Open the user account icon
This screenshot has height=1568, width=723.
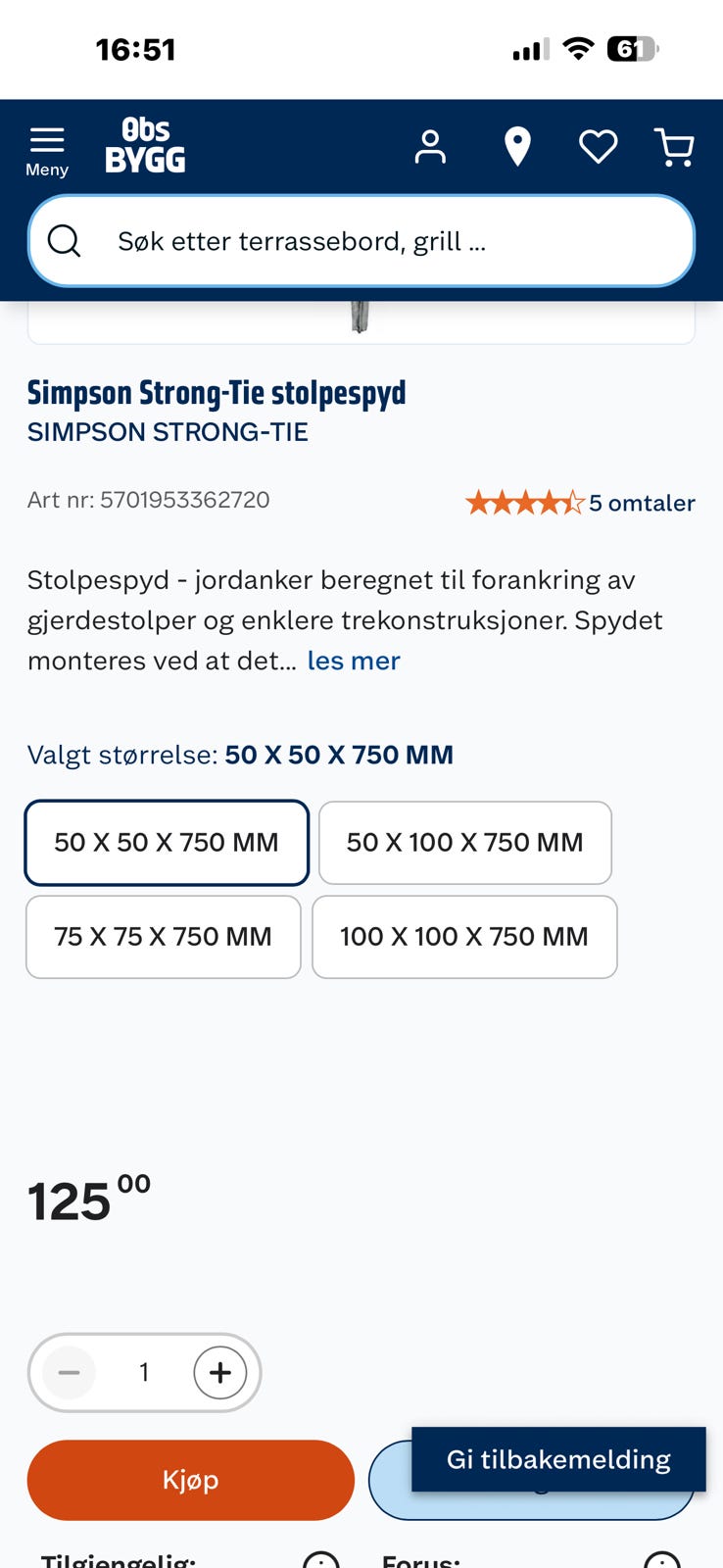[430, 147]
